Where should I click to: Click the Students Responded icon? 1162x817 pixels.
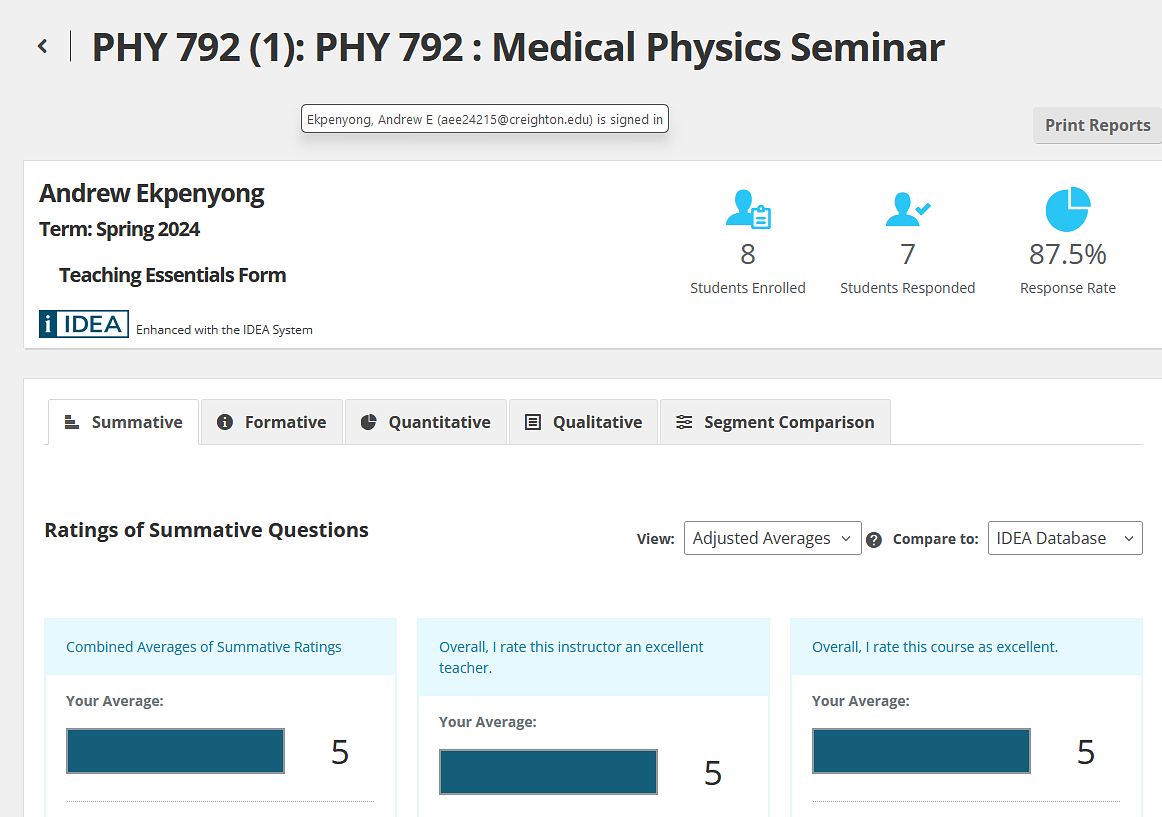(907, 210)
